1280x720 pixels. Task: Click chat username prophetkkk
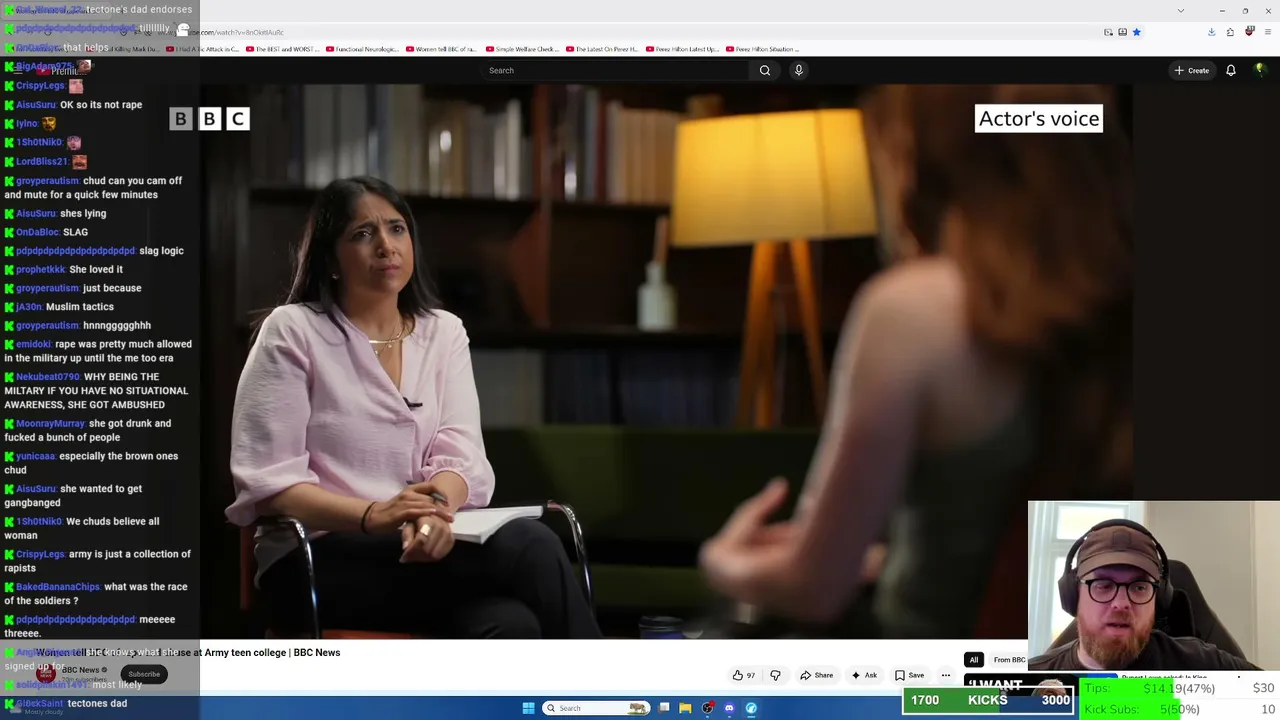point(41,270)
